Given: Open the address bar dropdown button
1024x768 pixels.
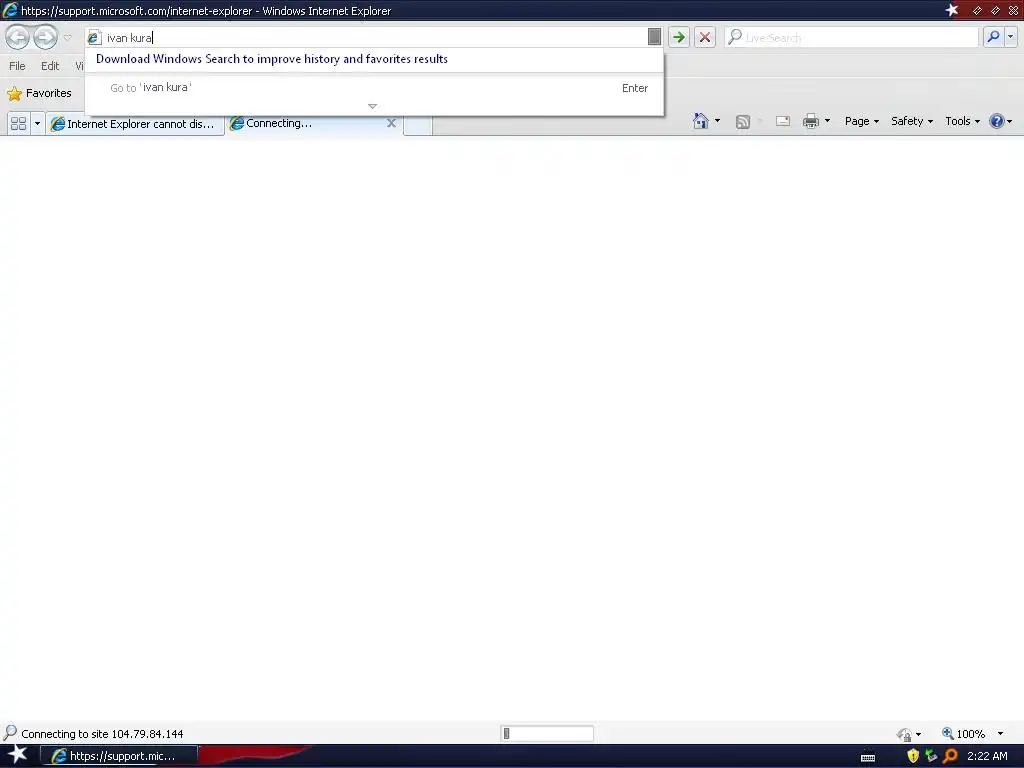Looking at the screenshot, I should 654,37.
